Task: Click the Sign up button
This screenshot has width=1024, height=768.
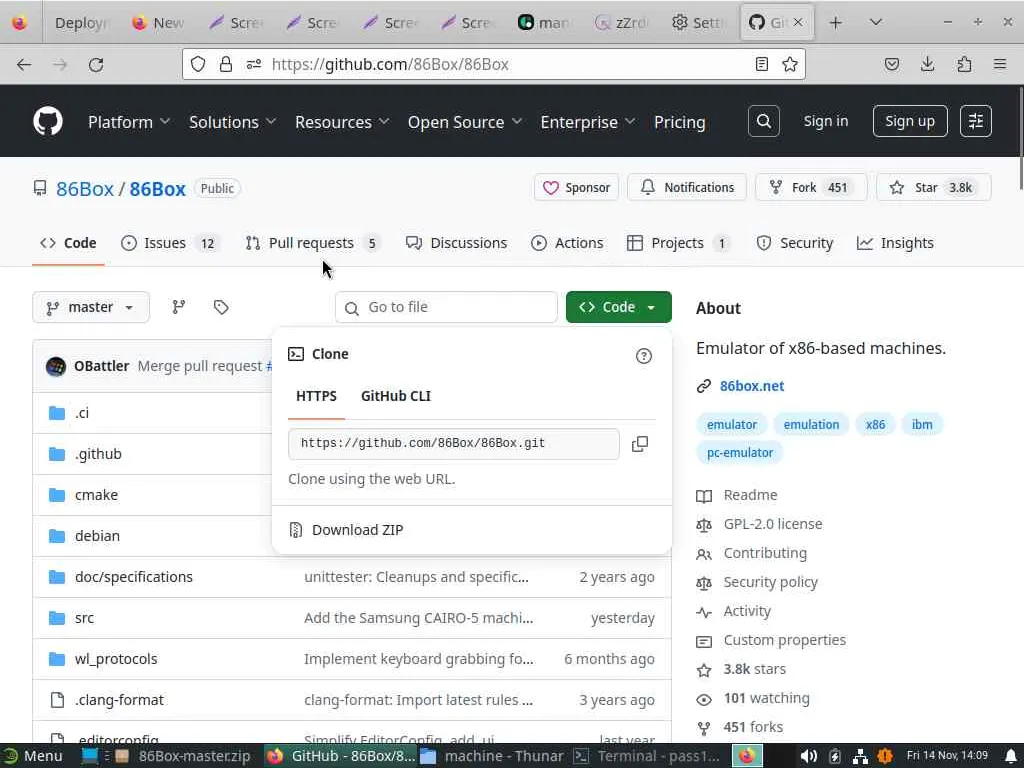Action: [x=910, y=121]
